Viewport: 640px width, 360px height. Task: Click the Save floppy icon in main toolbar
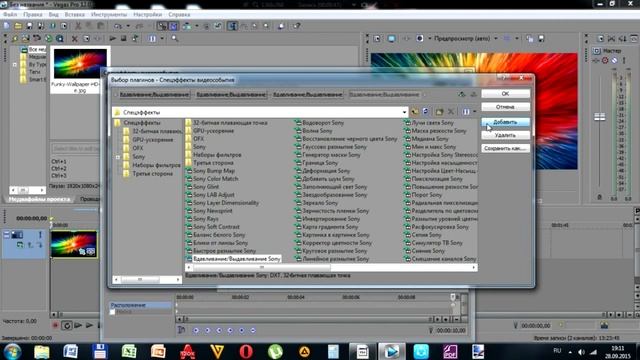point(29,26)
